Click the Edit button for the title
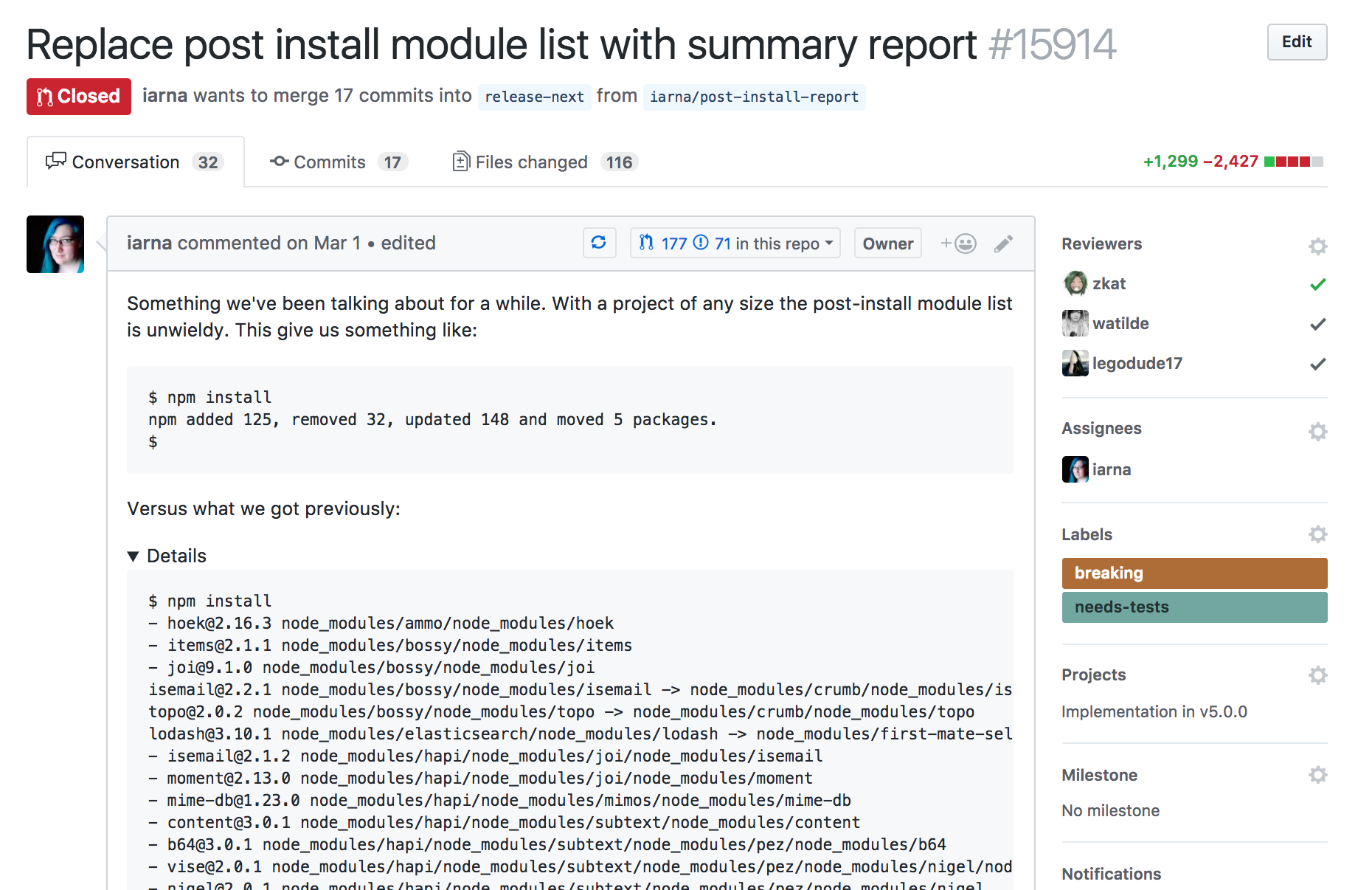This screenshot has width=1372, height=890. pos(1296,42)
